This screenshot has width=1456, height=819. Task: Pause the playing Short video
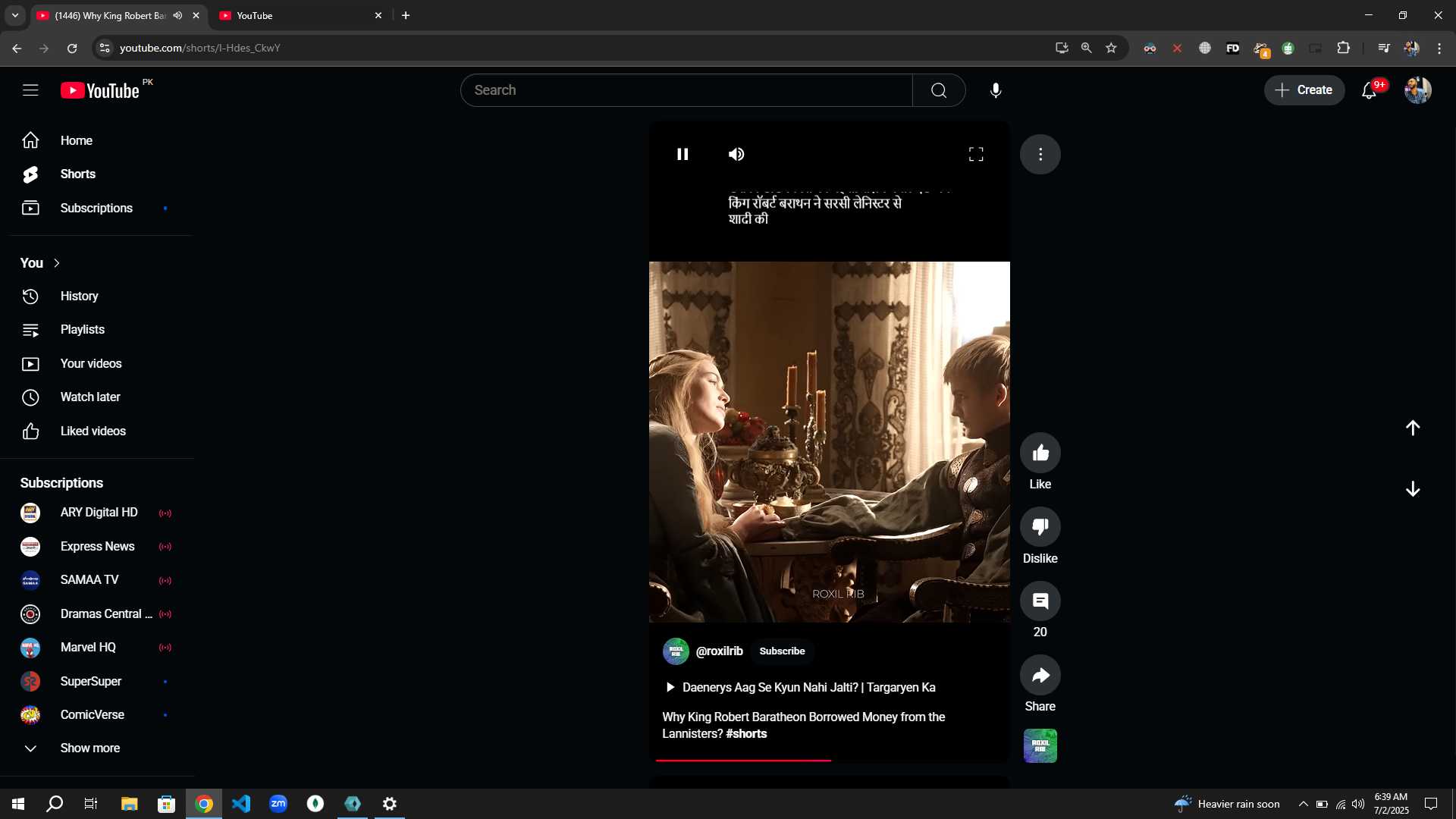click(x=682, y=154)
